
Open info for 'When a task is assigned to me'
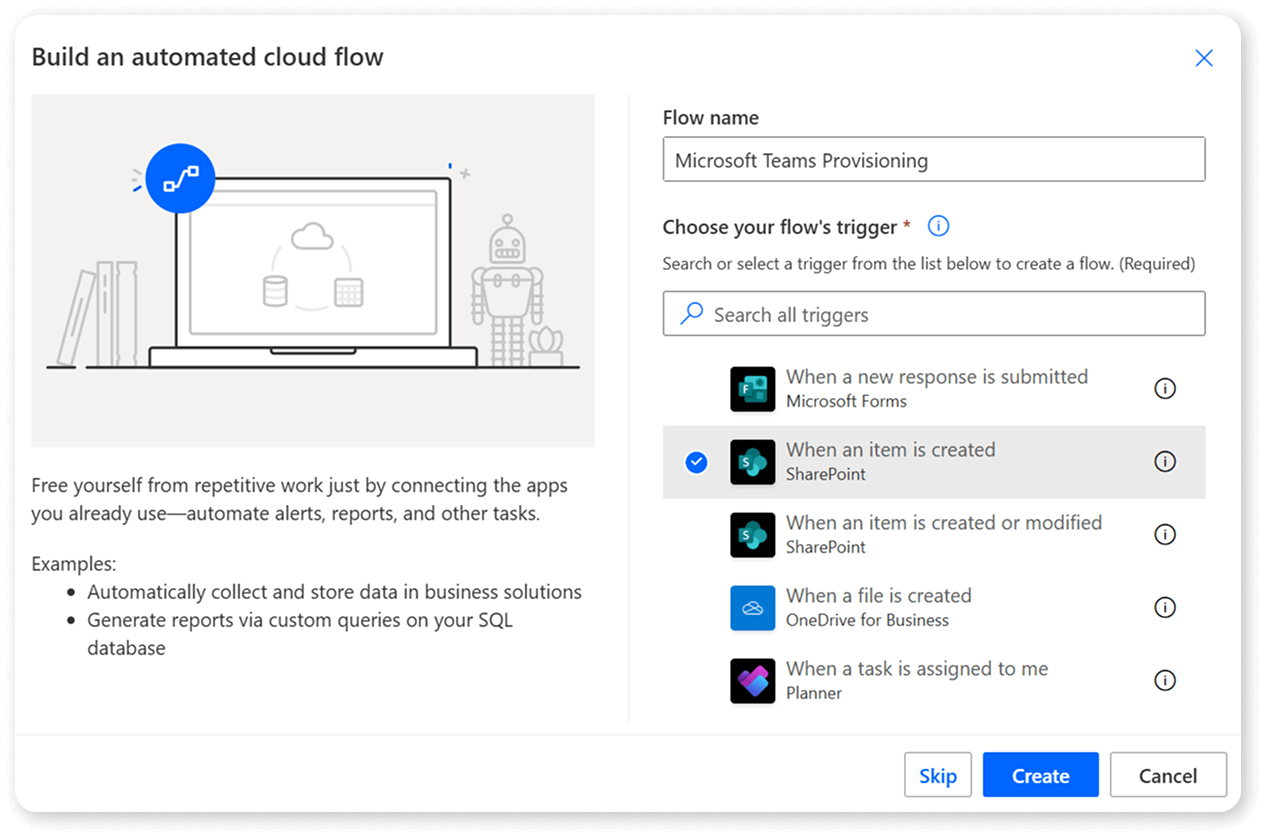click(x=1165, y=681)
